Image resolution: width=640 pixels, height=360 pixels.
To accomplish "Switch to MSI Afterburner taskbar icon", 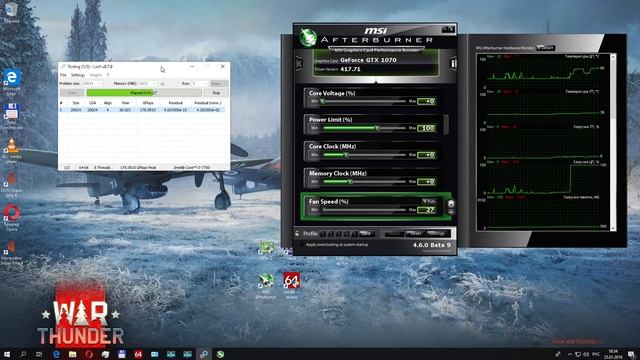I will click(220, 354).
